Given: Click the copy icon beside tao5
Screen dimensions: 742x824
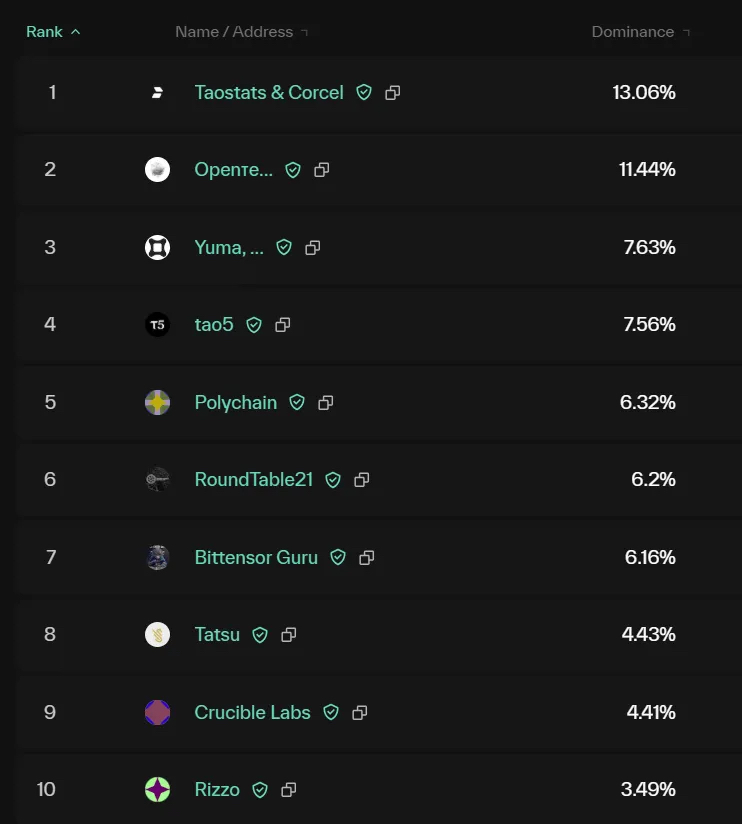Looking at the screenshot, I should pos(283,325).
